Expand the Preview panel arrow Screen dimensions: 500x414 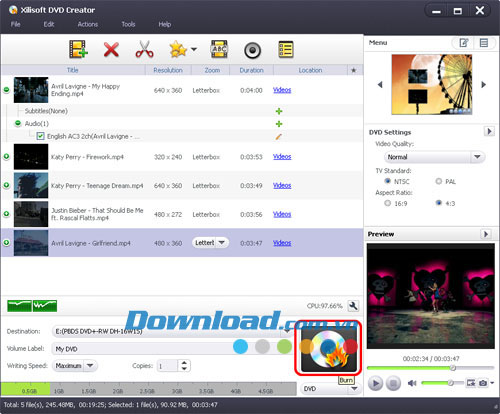(x=486, y=234)
